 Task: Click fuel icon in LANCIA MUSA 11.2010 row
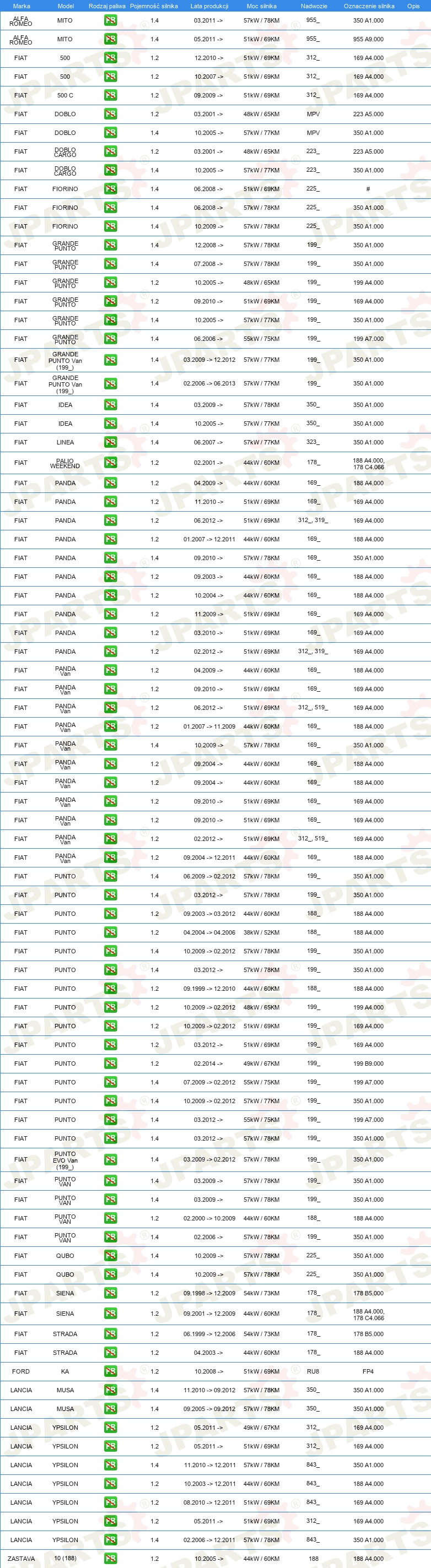pos(110,1390)
